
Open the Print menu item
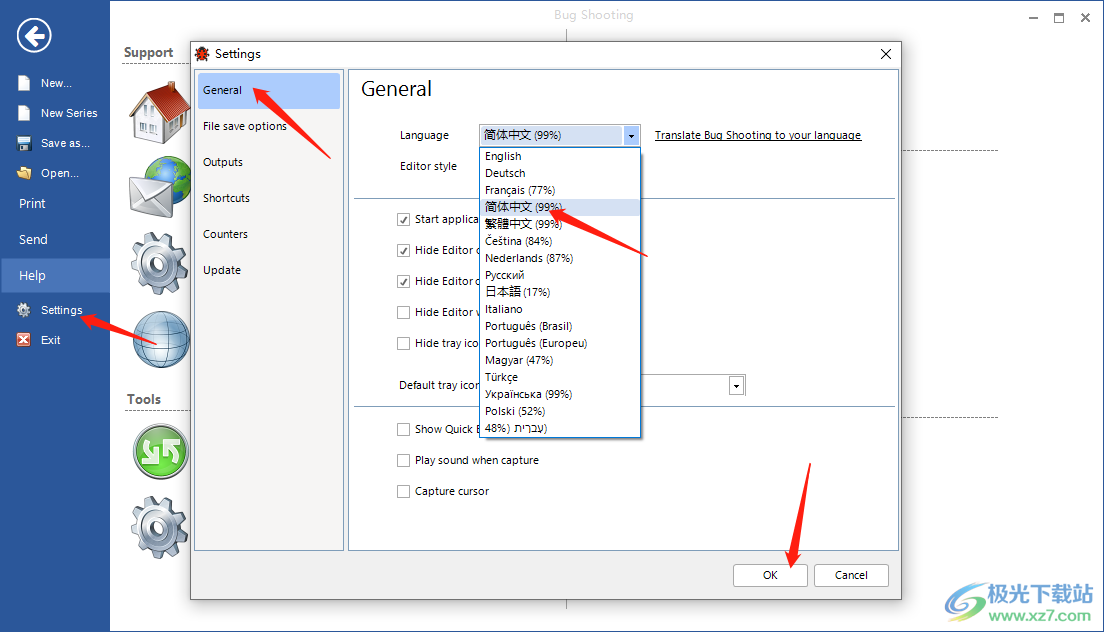55,203
